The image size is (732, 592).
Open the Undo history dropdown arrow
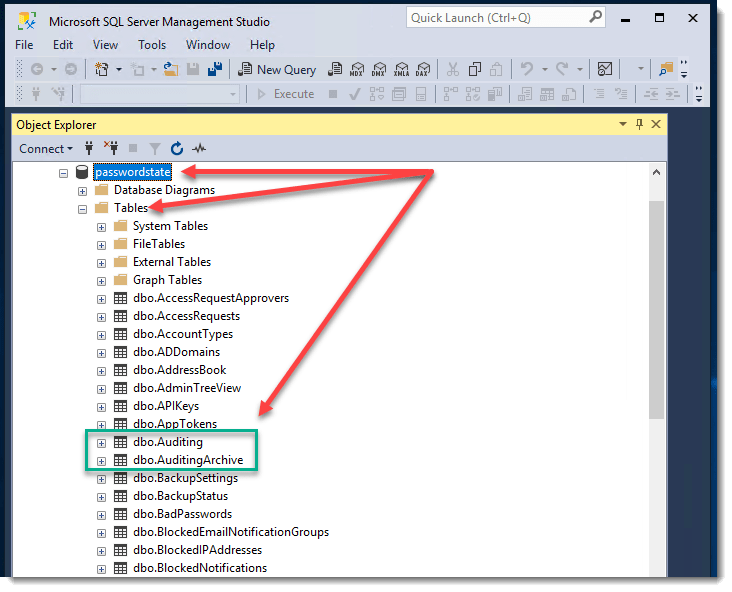pyautogui.click(x=545, y=70)
